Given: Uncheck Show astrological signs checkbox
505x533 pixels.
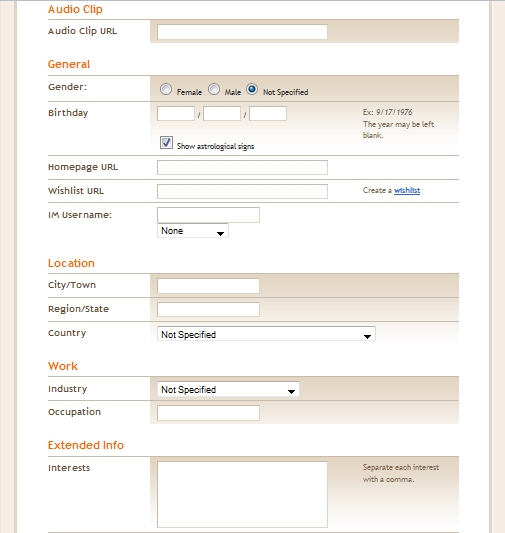Looking at the screenshot, I should [166, 143].
